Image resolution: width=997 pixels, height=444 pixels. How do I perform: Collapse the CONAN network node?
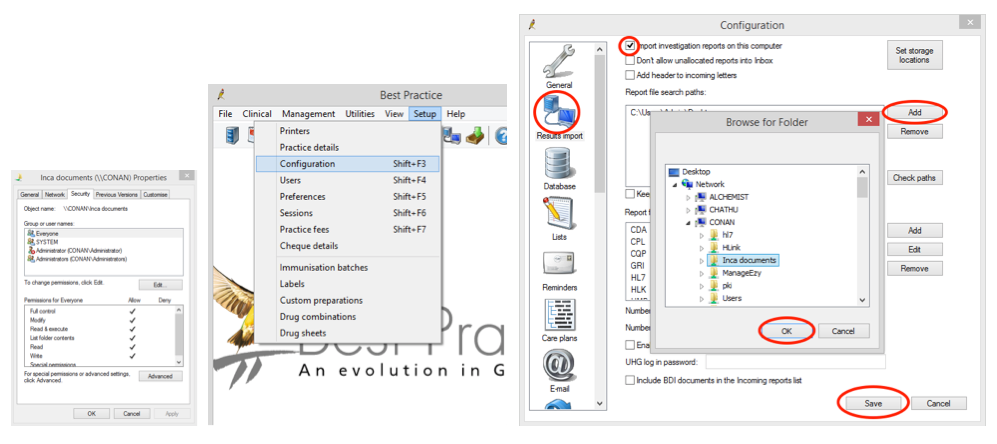(x=688, y=223)
